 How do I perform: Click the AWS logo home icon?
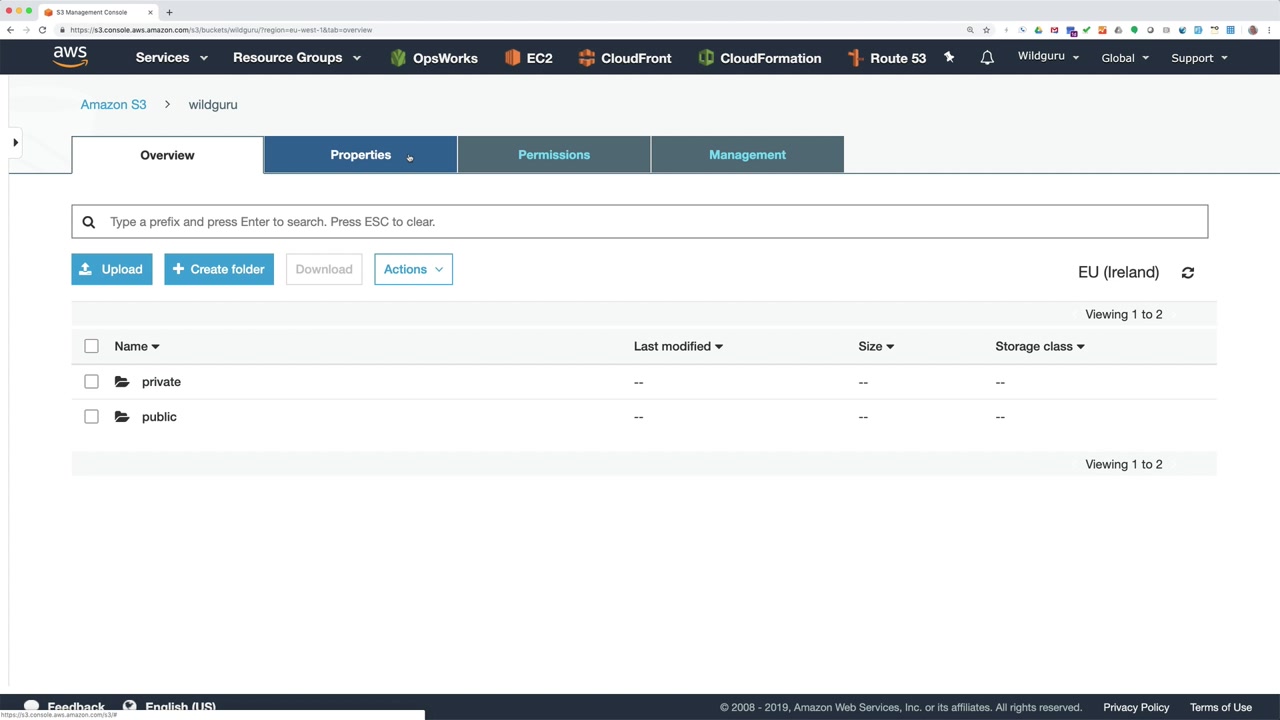tap(70, 57)
